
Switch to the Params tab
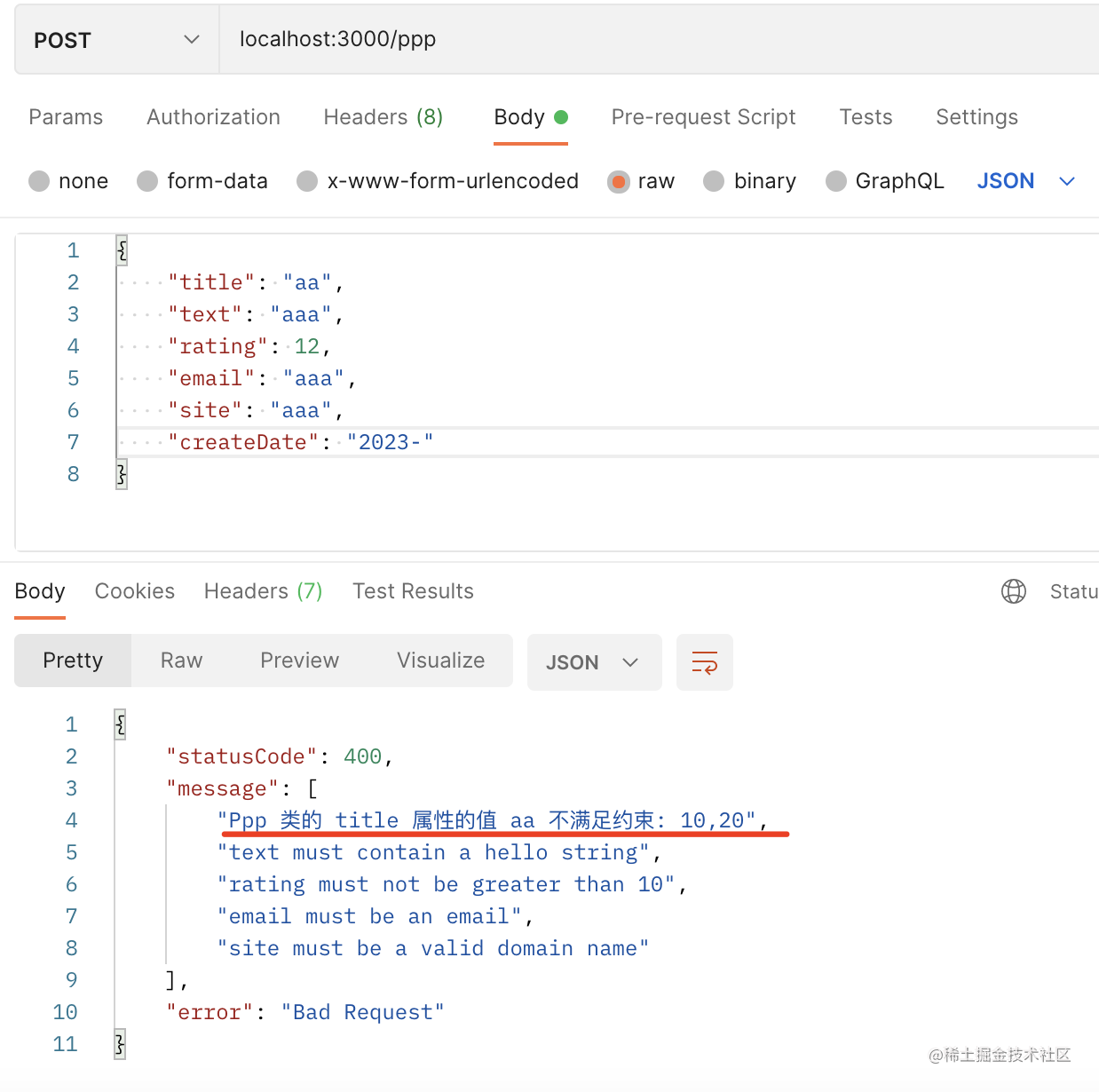[66, 117]
